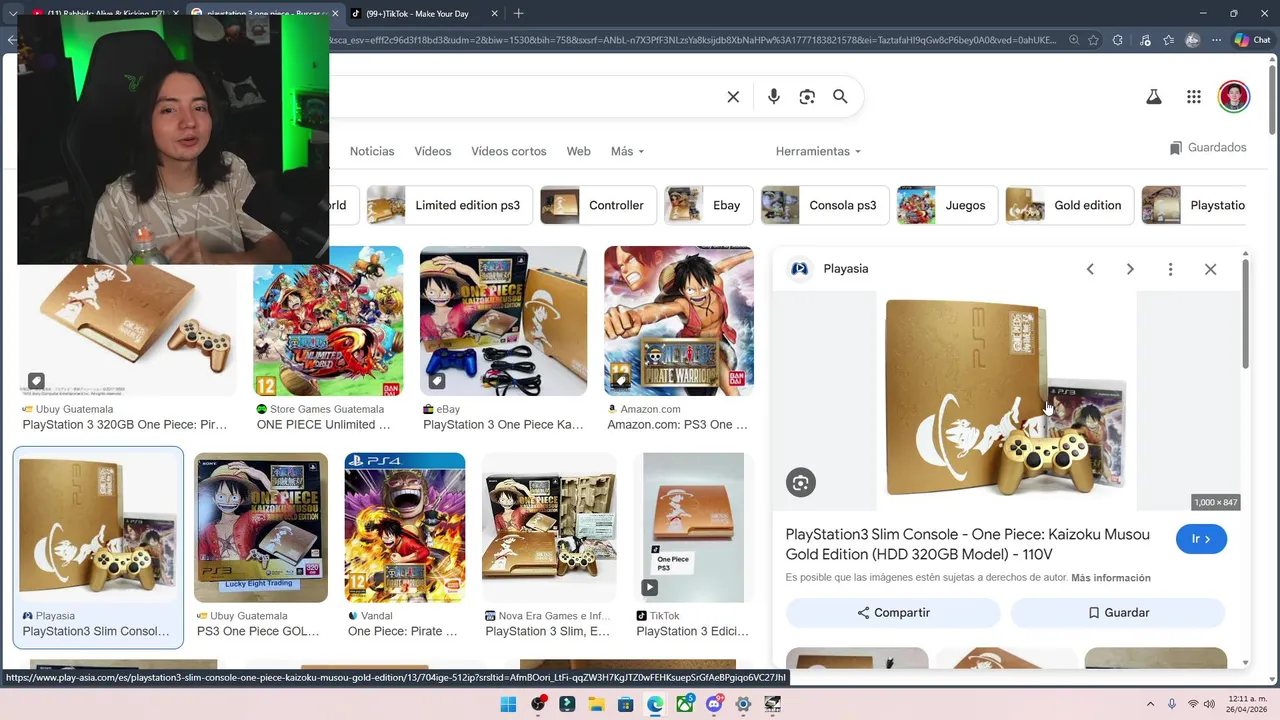
Task: Open the Windows Start menu
Action: click(508, 705)
